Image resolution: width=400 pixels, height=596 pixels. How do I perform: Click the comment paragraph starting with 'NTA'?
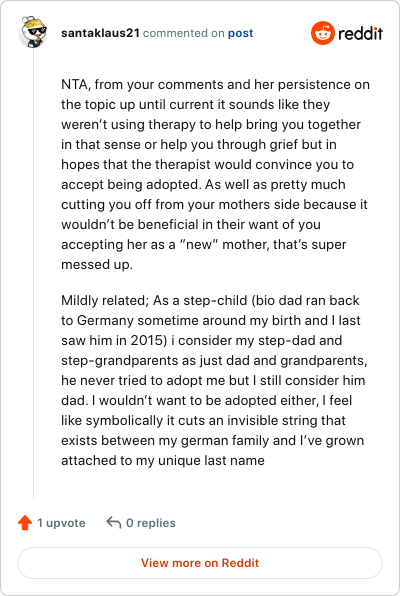pos(215,174)
